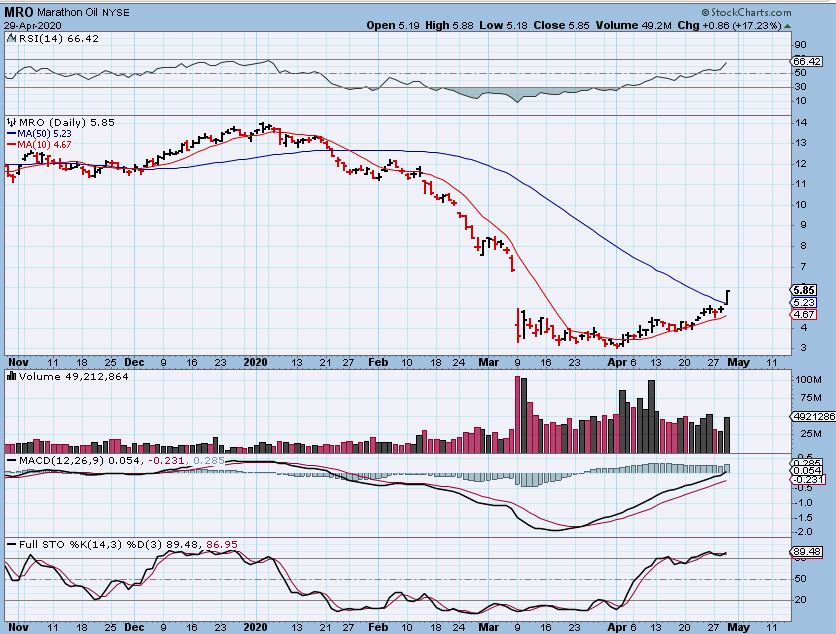
Task: Click the Chg +0.86 (+17.23%) value
Action: click(x=729, y=26)
